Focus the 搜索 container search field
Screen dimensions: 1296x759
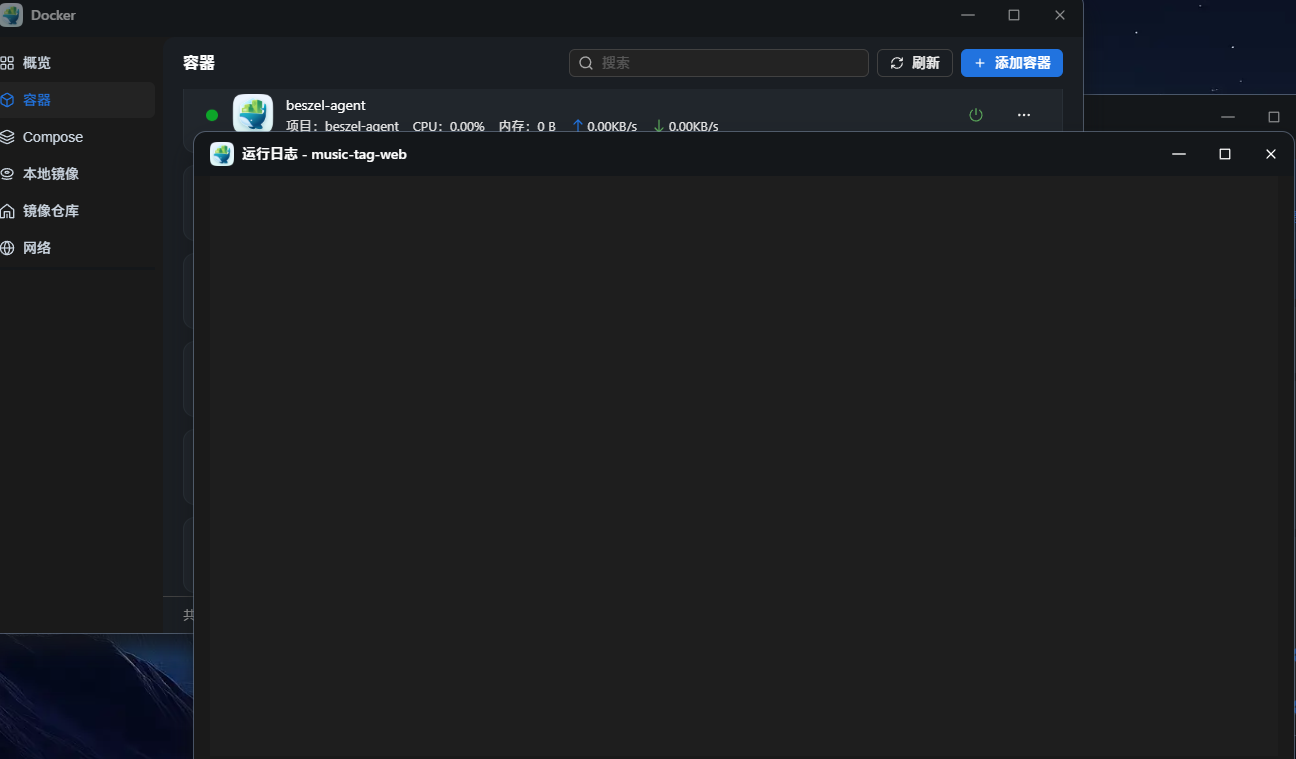pyautogui.click(x=718, y=63)
